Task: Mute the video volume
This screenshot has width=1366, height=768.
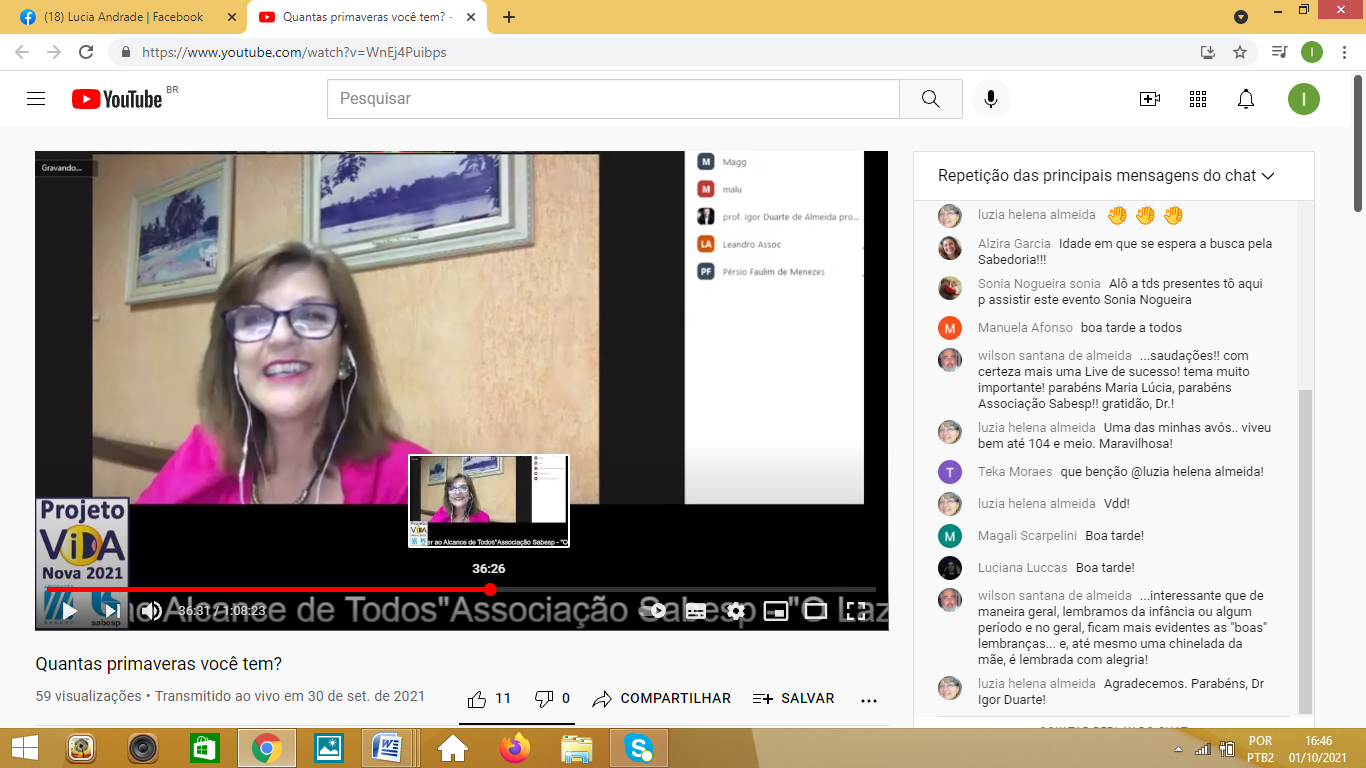Action: pos(151,610)
